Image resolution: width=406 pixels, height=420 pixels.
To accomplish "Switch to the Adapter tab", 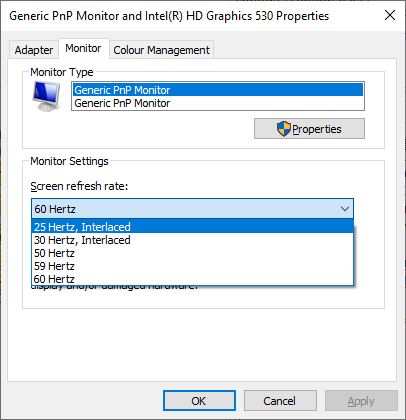I will 34,50.
